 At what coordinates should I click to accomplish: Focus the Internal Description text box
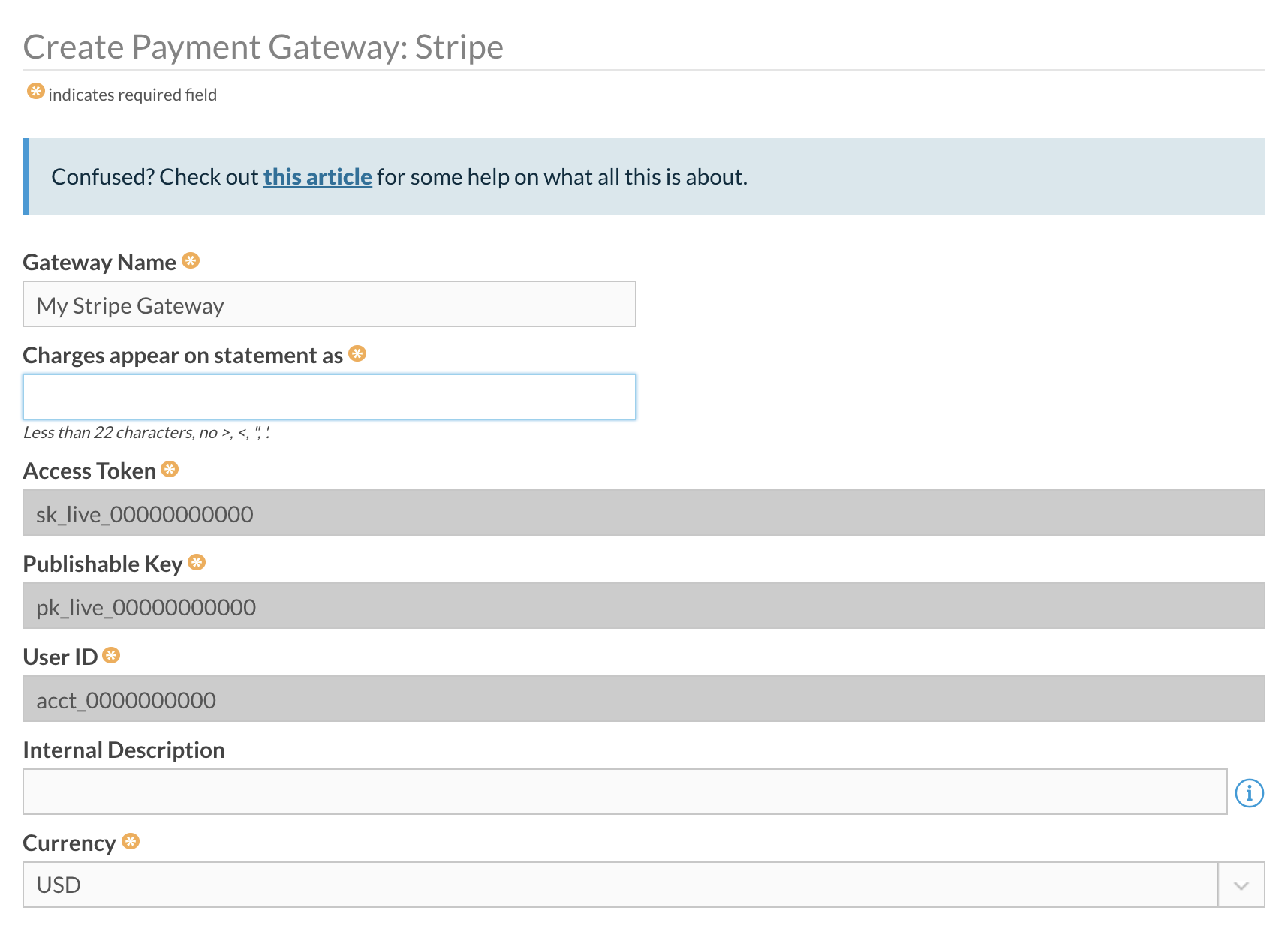[x=623, y=792]
